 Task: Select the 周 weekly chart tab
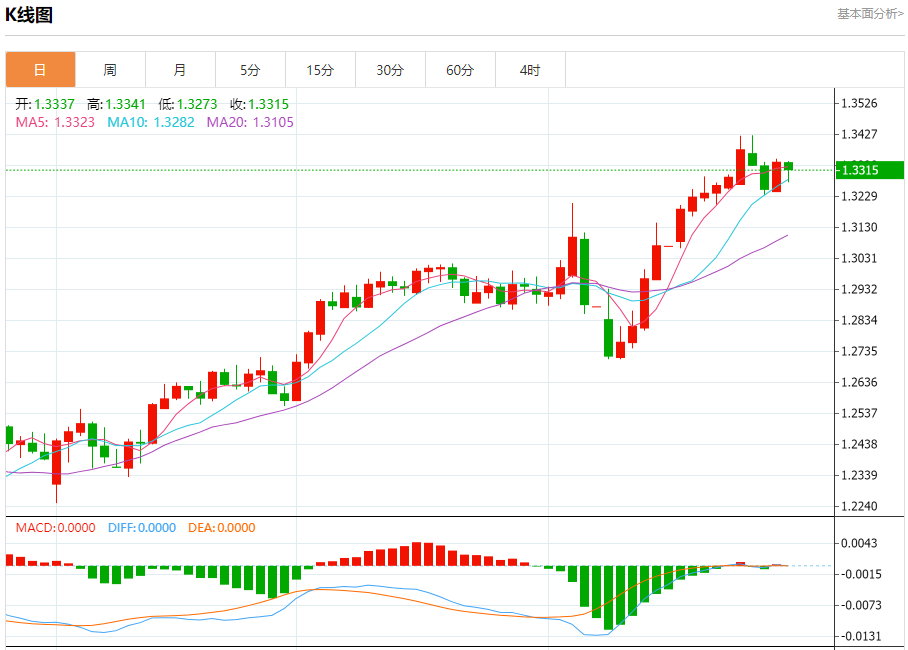[110, 70]
